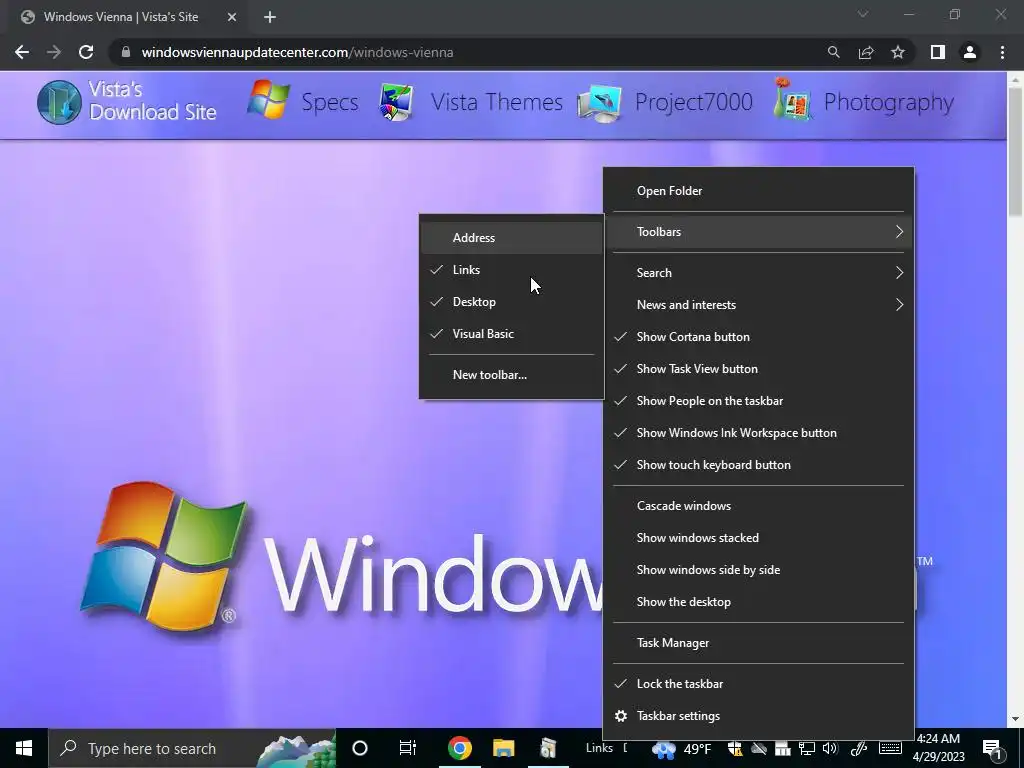This screenshot has width=1024, height=768.
Task: Click the Cortana circle on taskbar
Action: click(360, 748)
